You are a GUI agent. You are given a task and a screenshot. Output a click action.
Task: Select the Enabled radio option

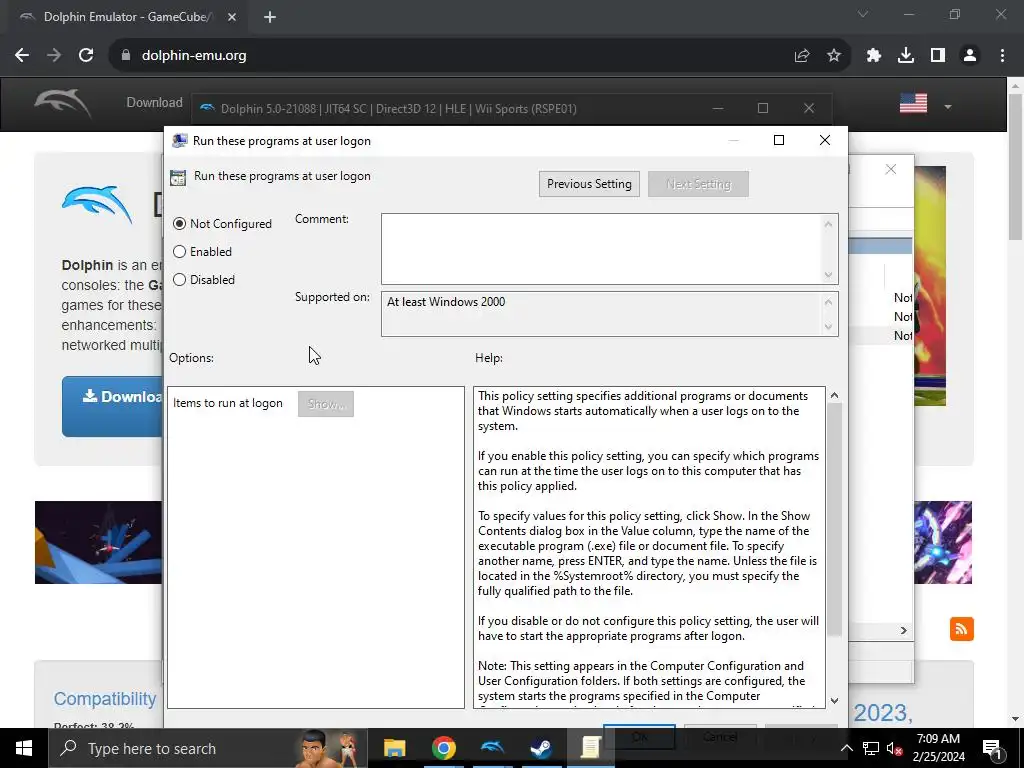click(x=202, y=252)
